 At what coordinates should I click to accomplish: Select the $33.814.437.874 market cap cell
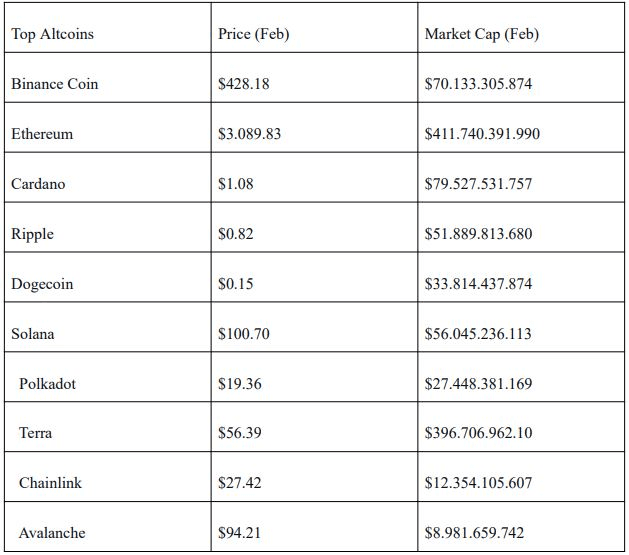478,284
